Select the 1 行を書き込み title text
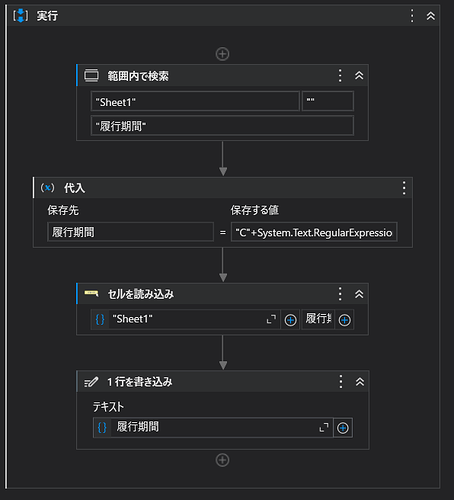The width and height of the screenshot is (454, 500). pos(140,382)
